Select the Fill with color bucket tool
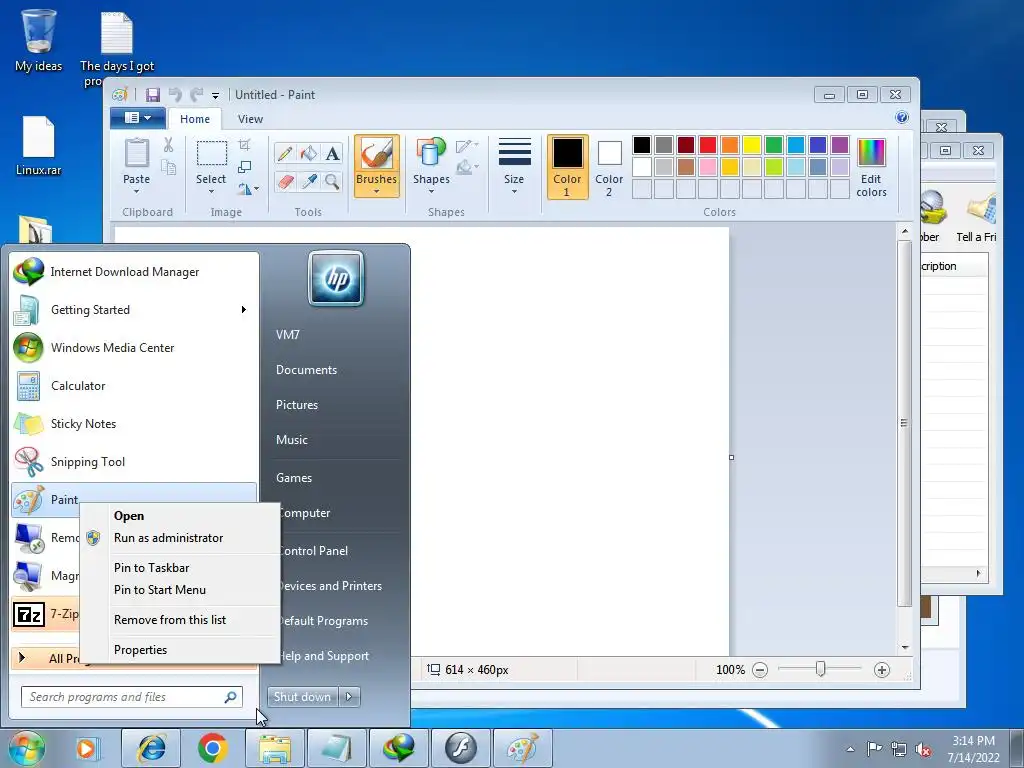Viewport: 1024px width, 768px height. [x=308, y=153]
